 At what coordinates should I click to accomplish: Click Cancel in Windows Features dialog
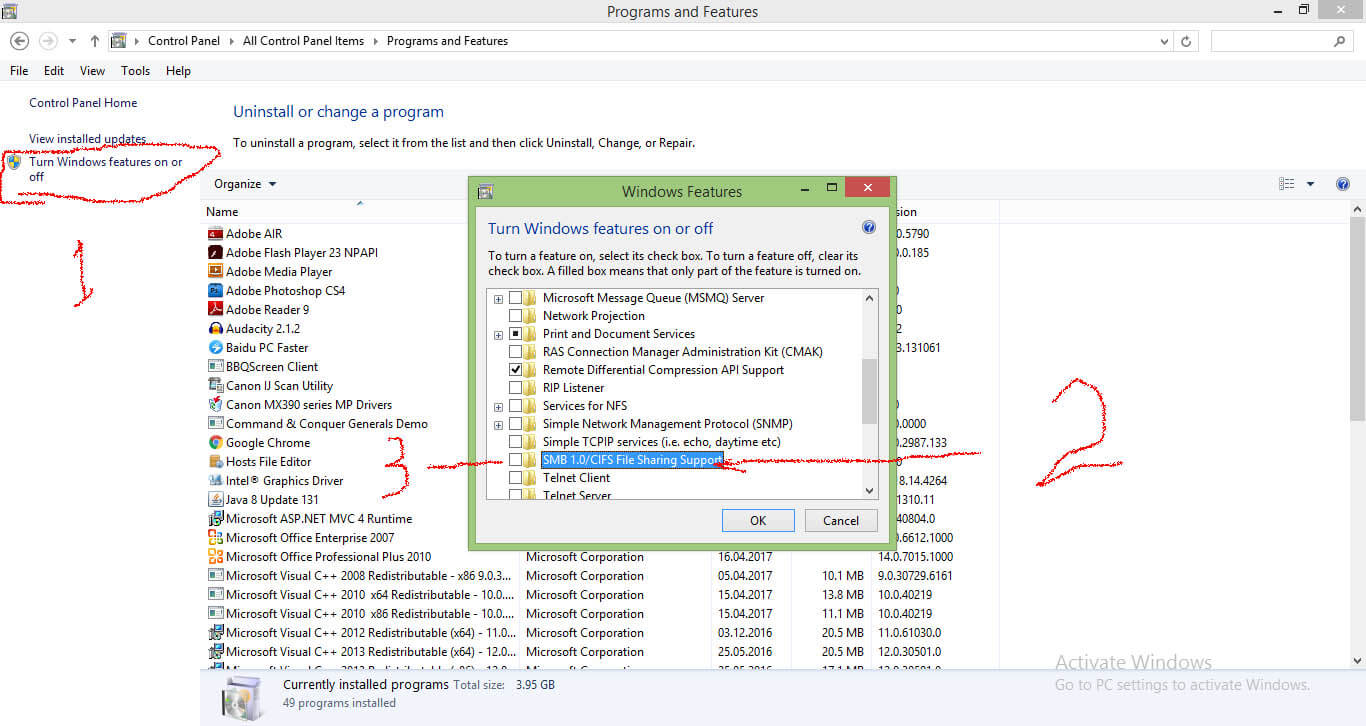pyautogui.click(x=841, y=520)
